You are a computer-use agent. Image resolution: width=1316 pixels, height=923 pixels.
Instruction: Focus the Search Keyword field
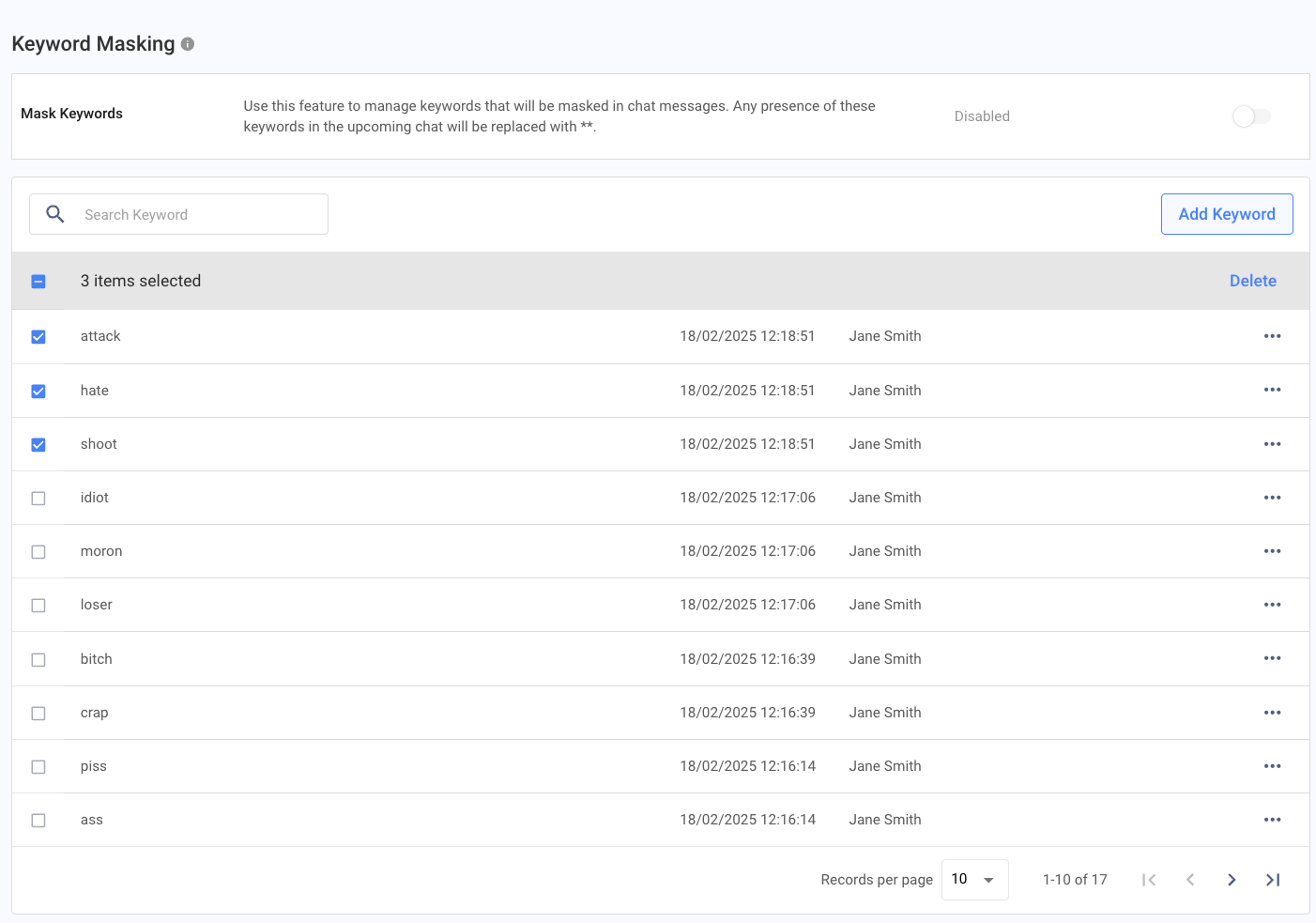(x=197, y=215)
